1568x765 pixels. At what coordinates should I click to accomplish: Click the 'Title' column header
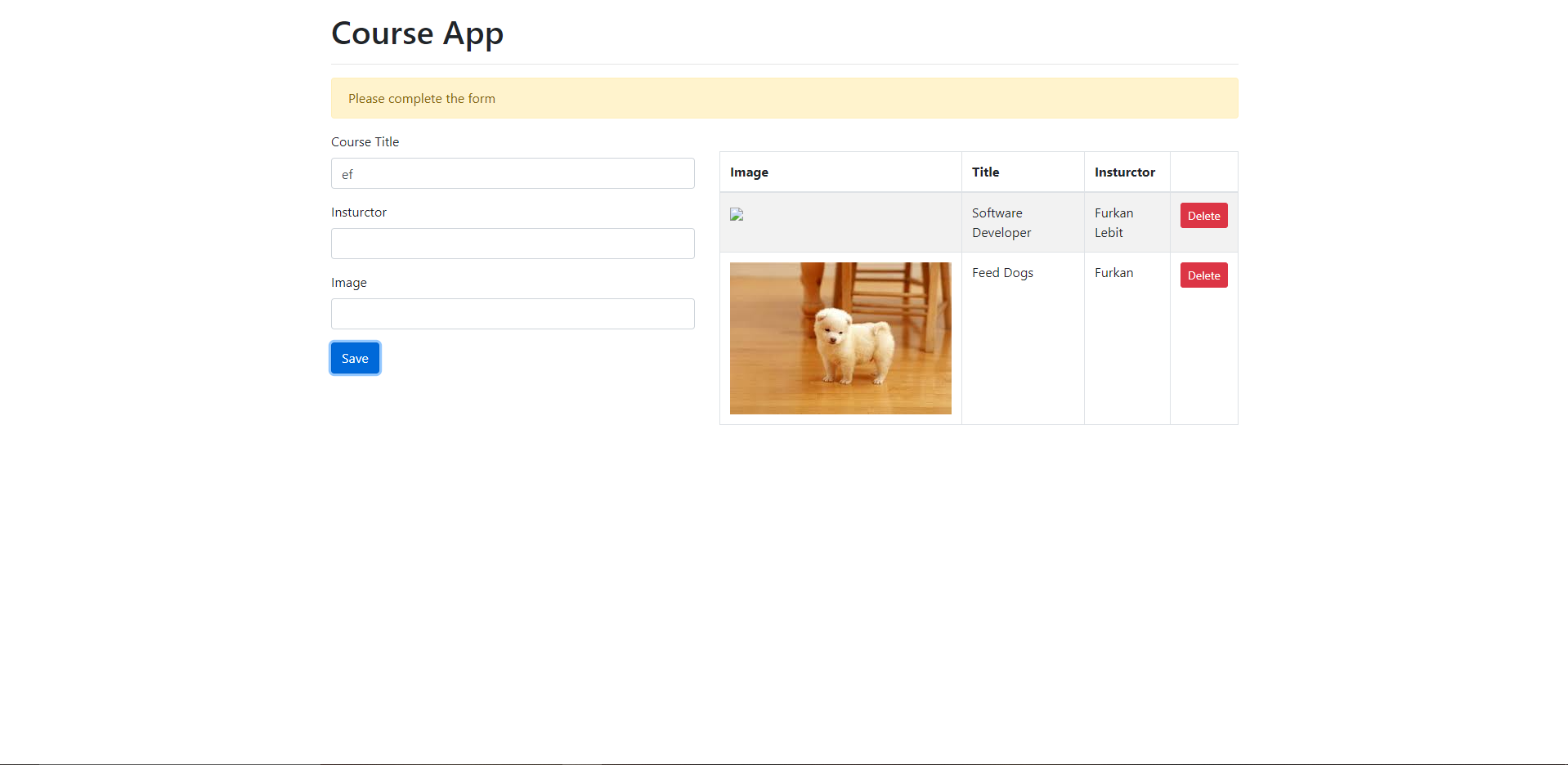pos(1023,172)
